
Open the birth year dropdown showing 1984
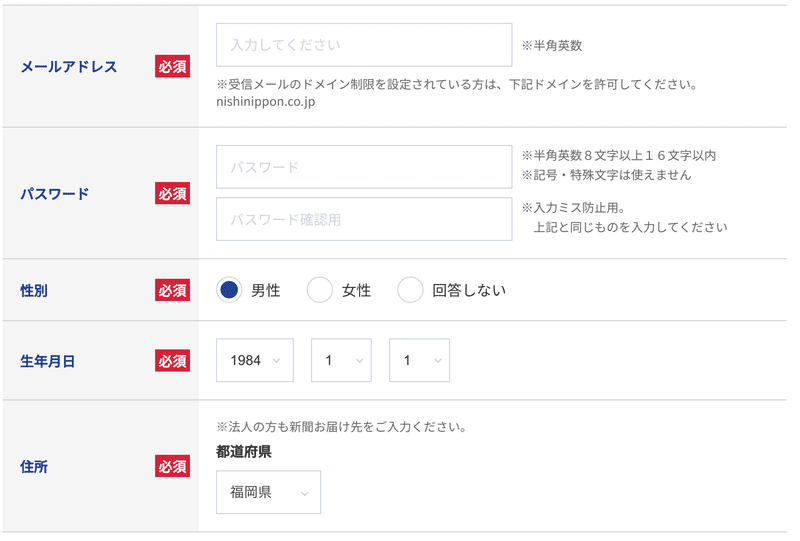coord(255,360)
